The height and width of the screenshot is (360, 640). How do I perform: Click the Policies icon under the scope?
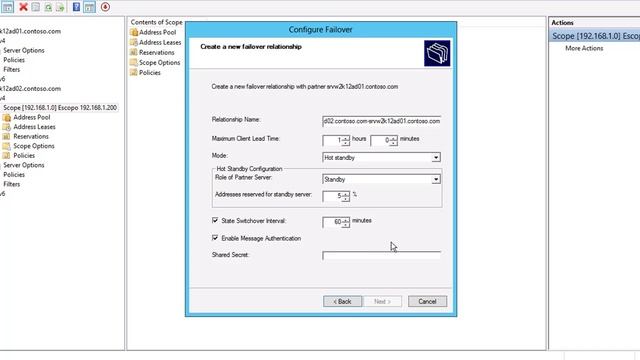(x=7, y=156)
